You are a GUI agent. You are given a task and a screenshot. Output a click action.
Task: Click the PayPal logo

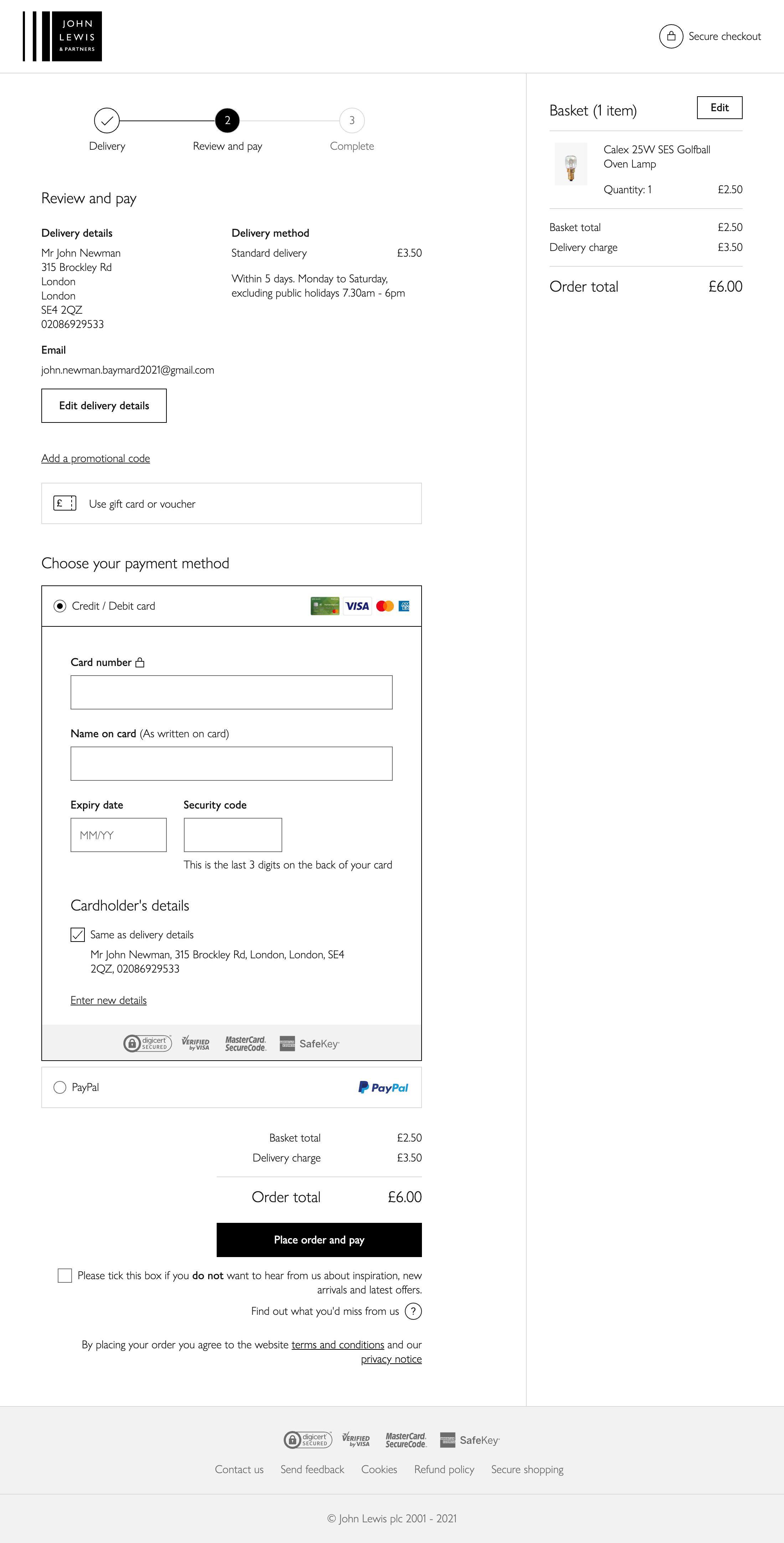pyautogui.click(x=383, y=1087)
